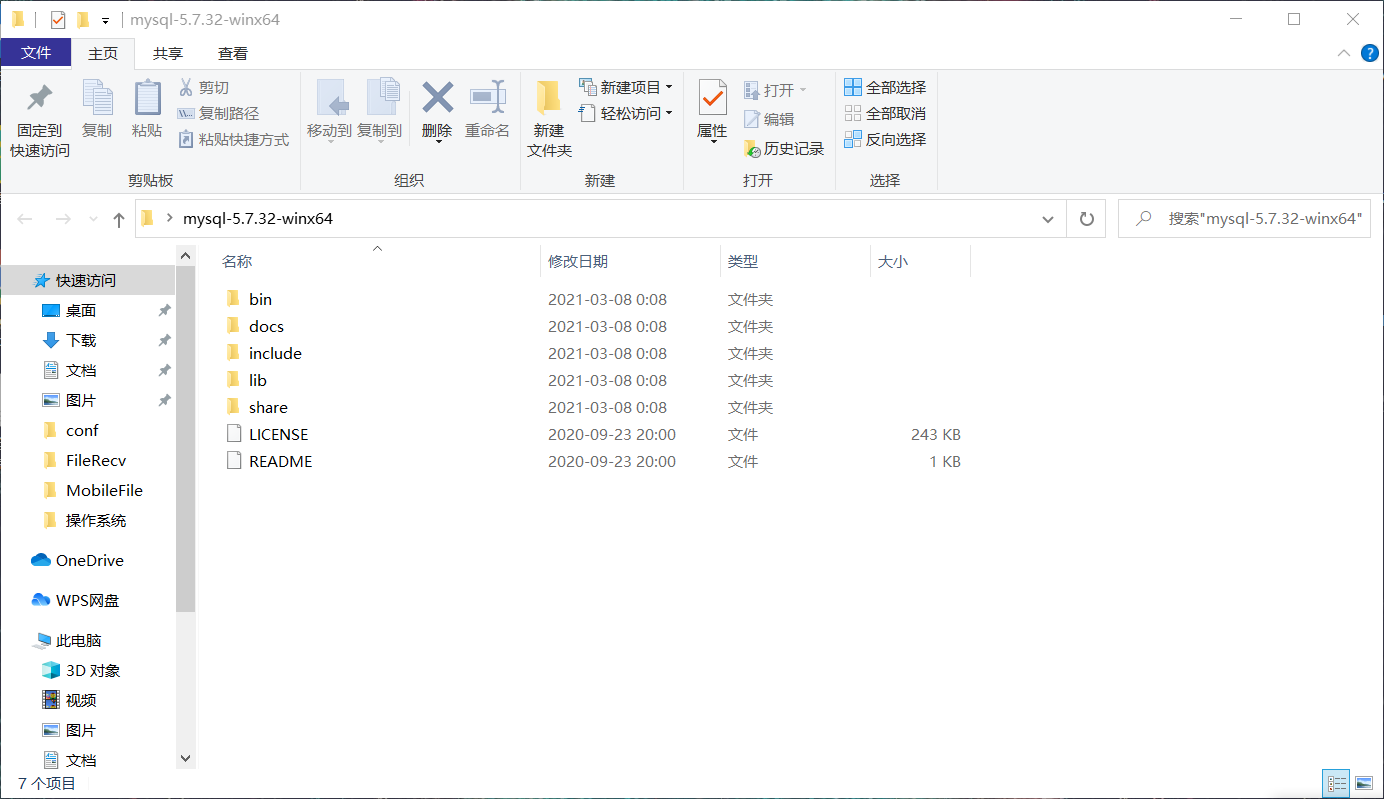Click History (历史记录) button
Screen dimensions: 1384x799
click(x=784, y=149)
